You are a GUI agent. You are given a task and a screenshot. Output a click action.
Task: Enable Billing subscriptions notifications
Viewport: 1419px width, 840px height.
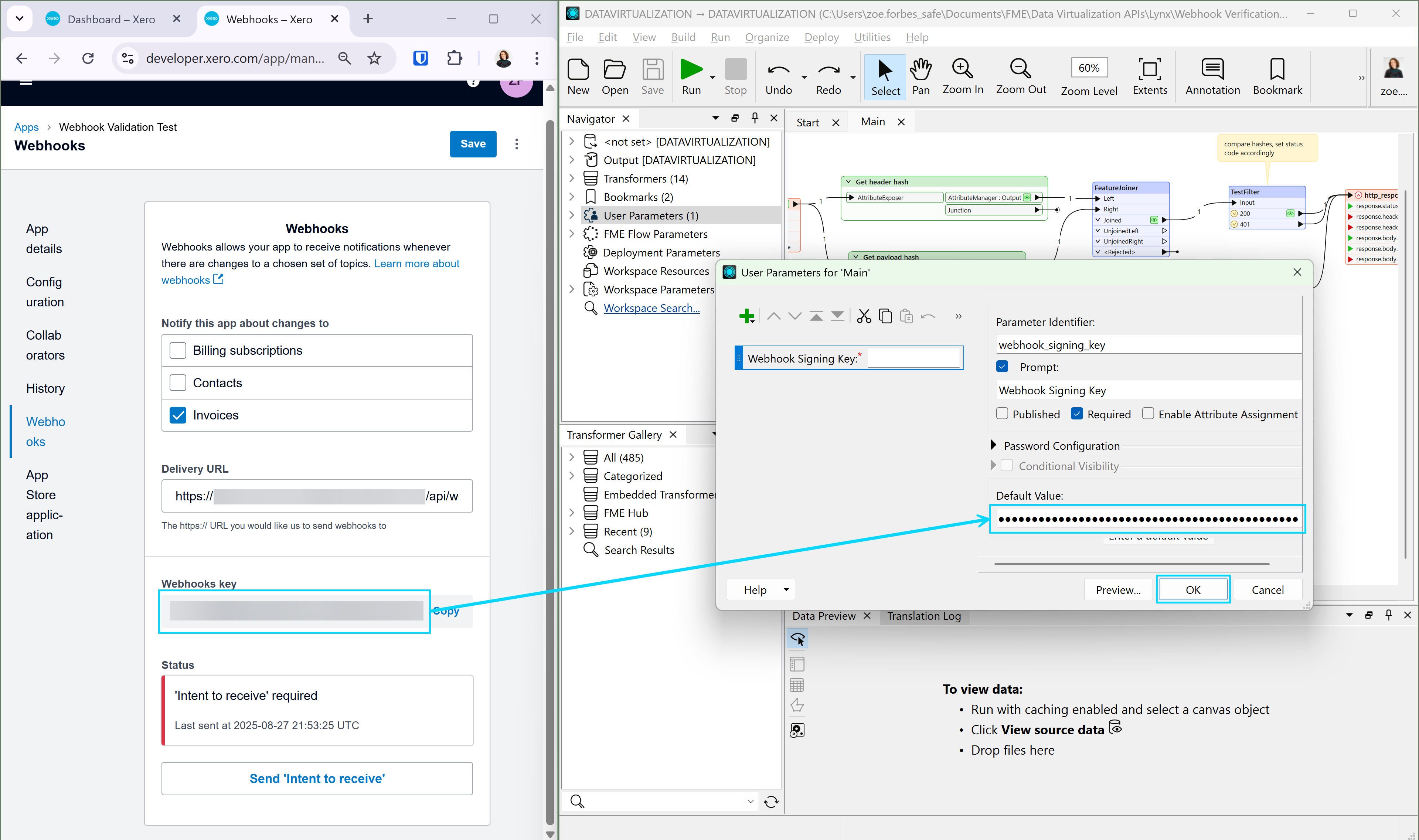pyautogui.click(x=178, y=350)
